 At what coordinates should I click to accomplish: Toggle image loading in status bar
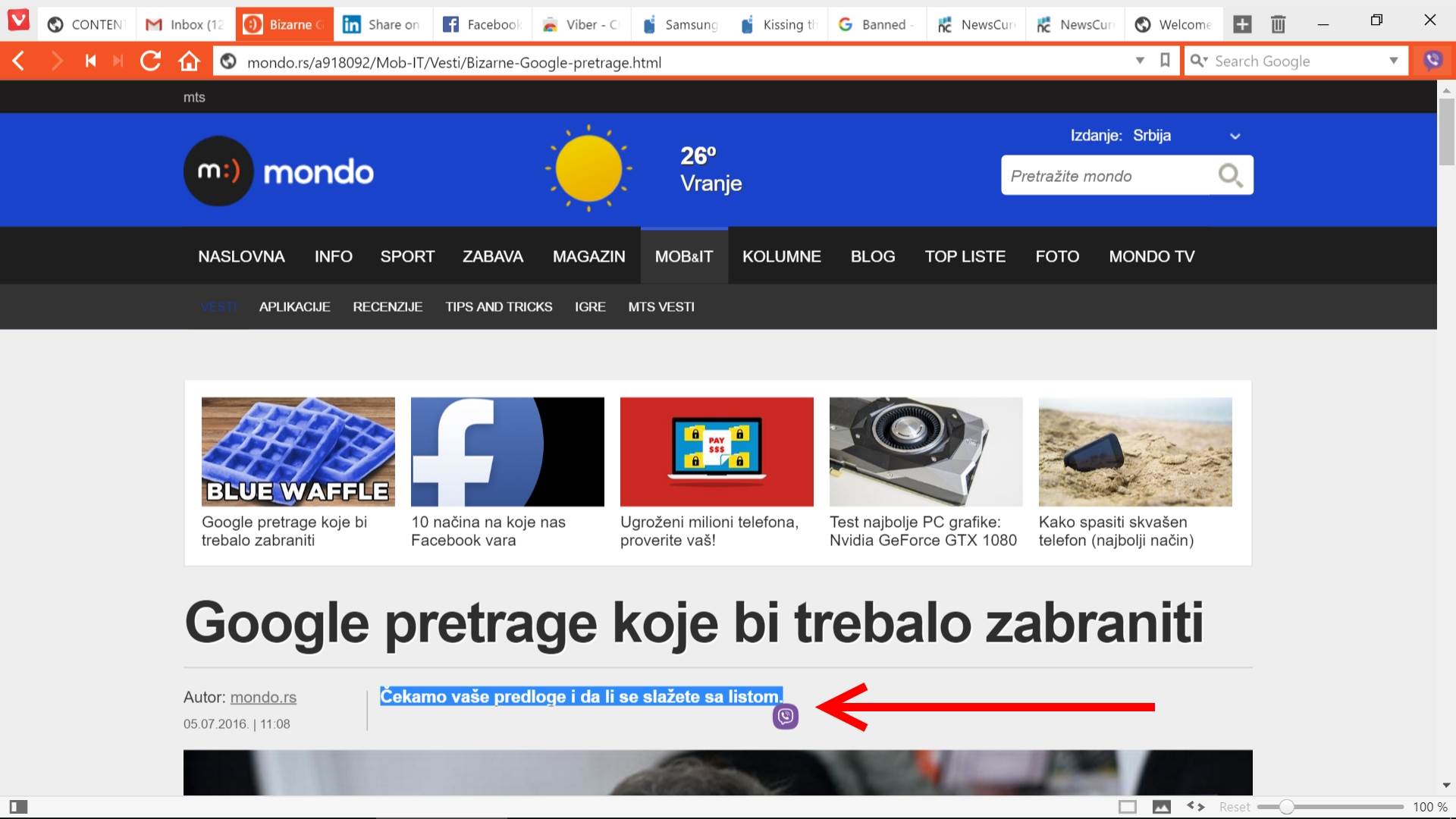(1161, 807)
